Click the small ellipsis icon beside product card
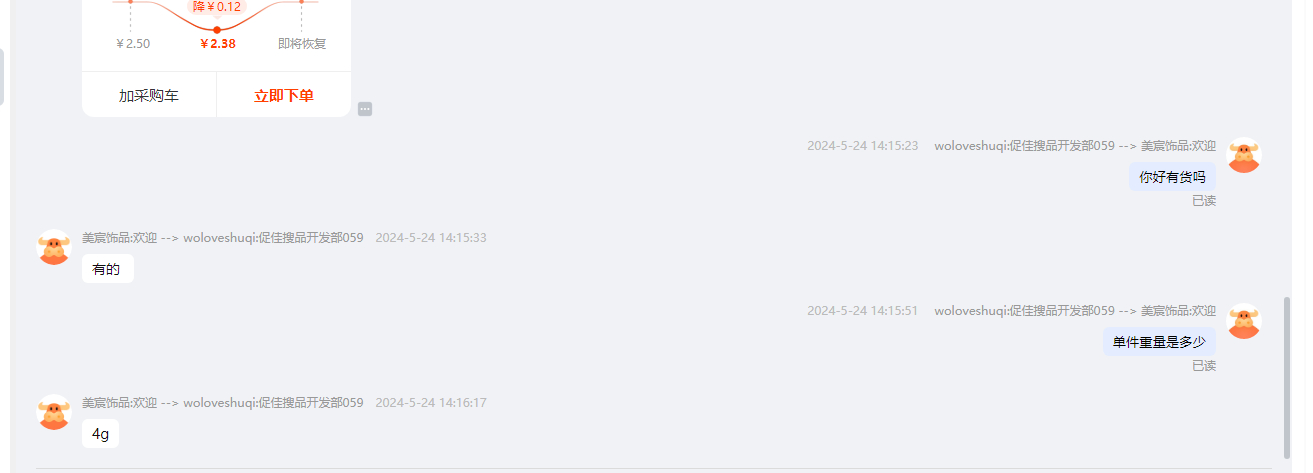The height and width of the screenshot is (473, 1313). pos(365,109)
